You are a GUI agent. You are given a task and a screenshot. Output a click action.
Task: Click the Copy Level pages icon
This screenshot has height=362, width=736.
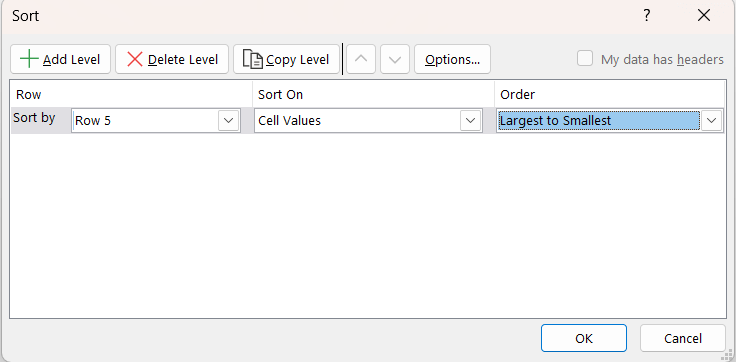pyautogui.click(x=253, y=59)
